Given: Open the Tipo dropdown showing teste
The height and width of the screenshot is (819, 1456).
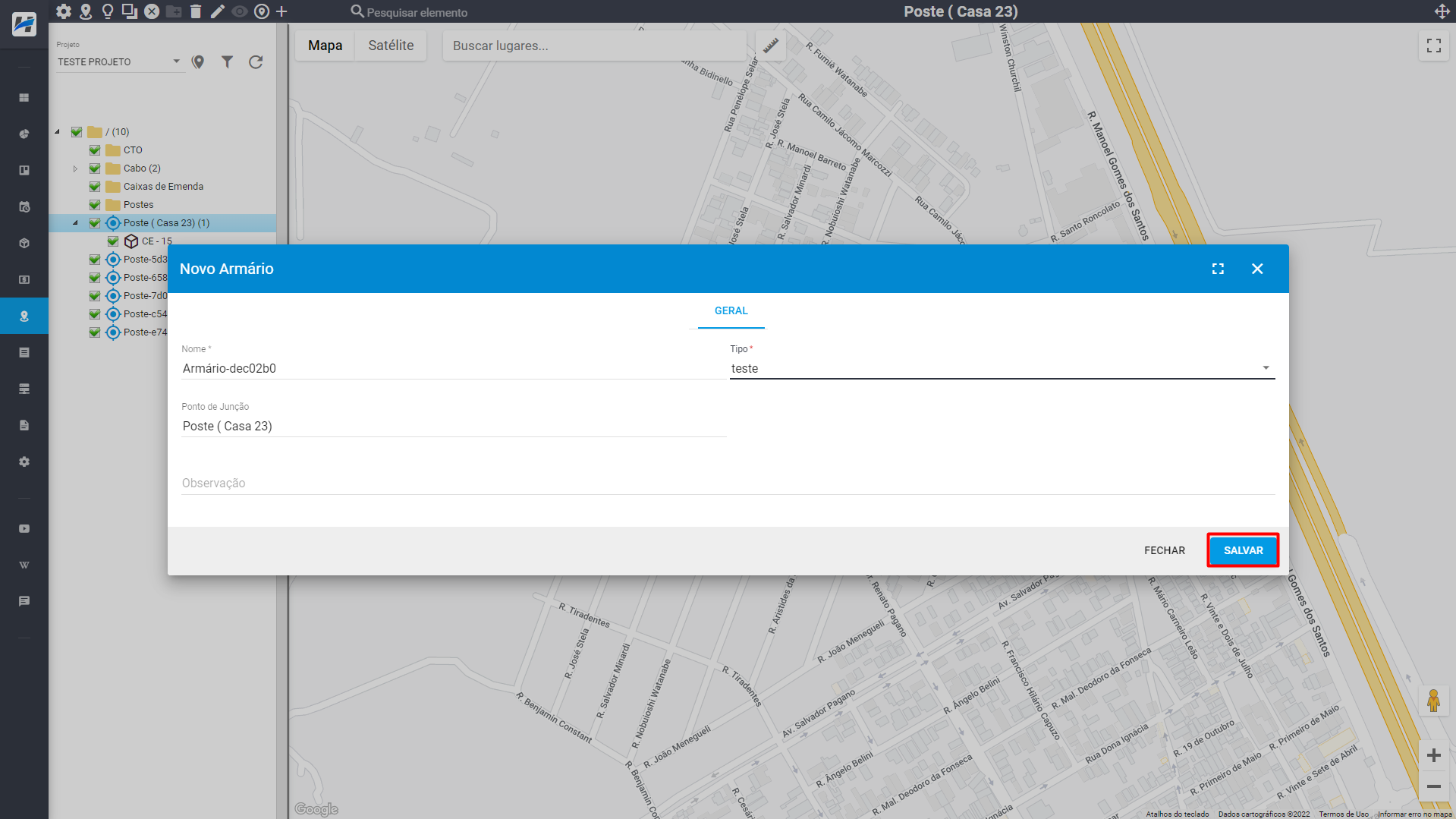Looking at the screenshot, I should click(x=1002, y=368).
